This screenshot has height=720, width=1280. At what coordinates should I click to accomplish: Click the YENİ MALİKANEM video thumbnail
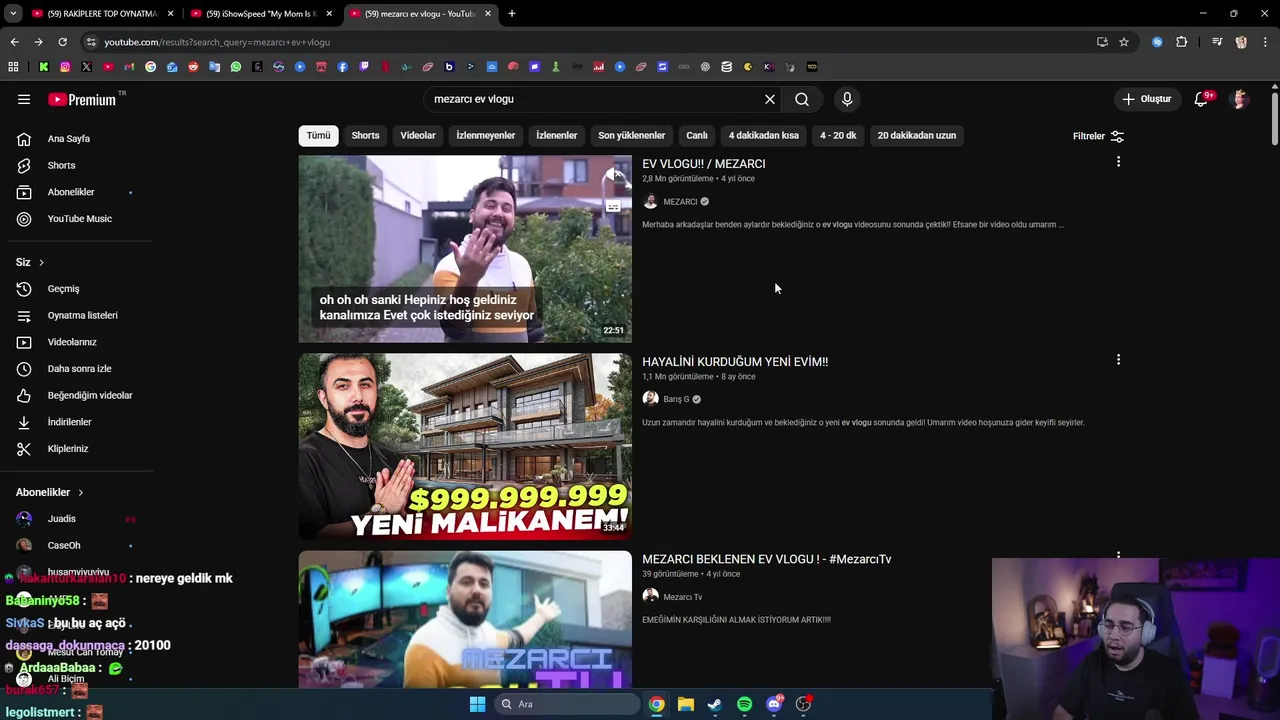pos(465,446)
